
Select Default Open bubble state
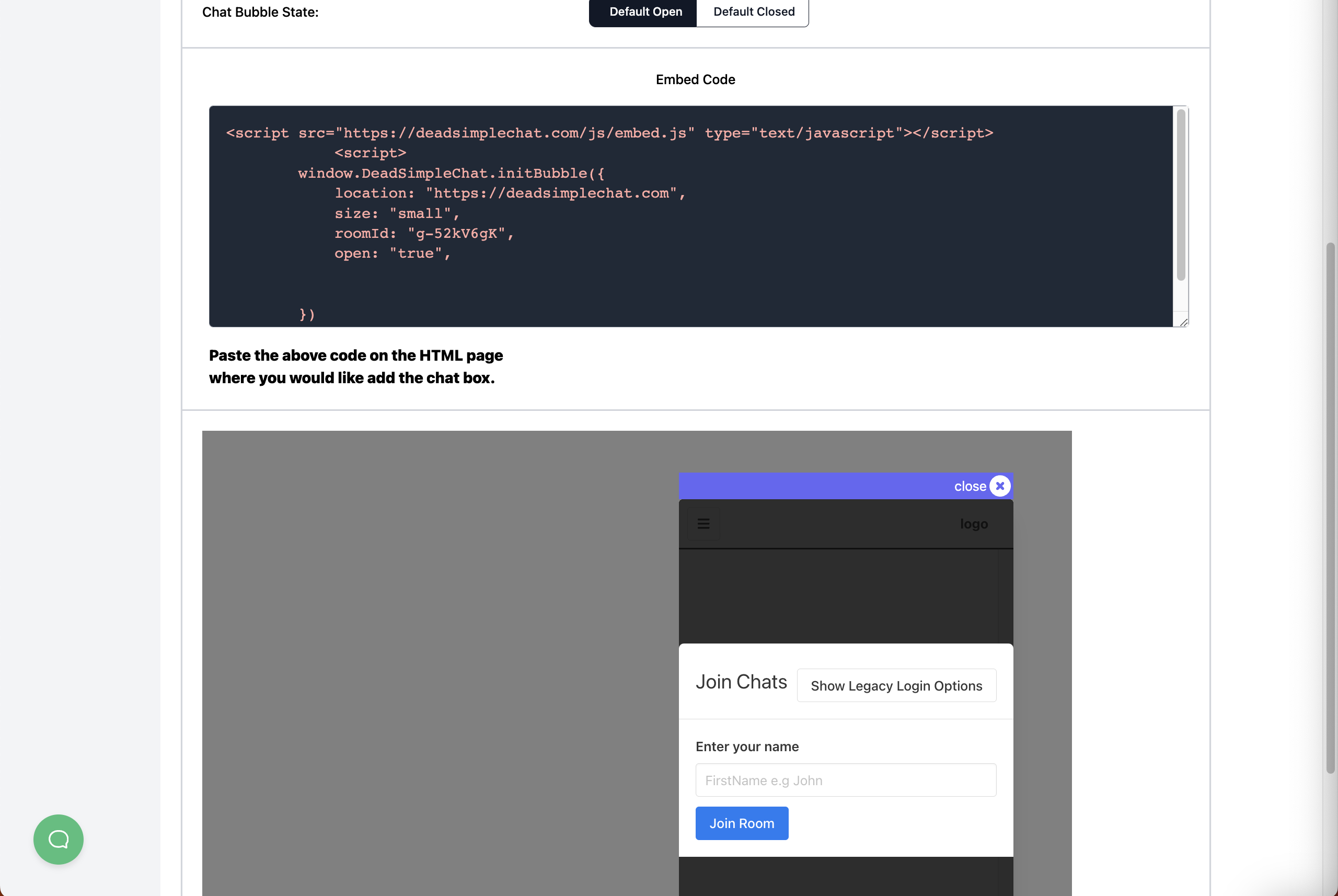point(643,12)
